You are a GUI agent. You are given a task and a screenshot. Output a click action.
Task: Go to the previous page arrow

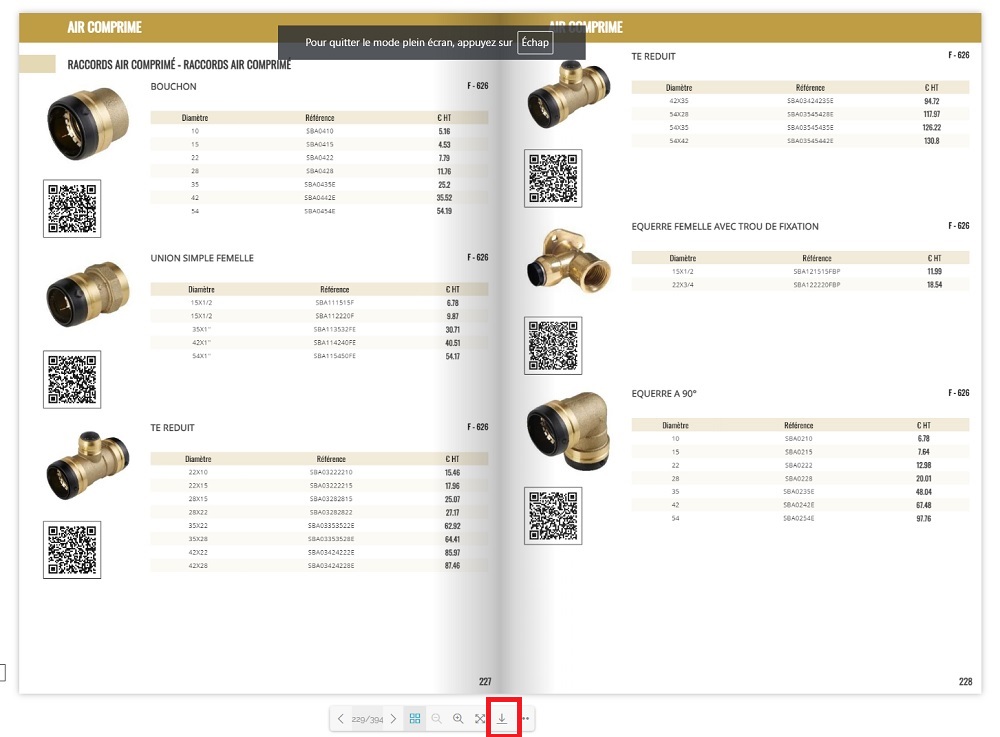click(341, 719)
